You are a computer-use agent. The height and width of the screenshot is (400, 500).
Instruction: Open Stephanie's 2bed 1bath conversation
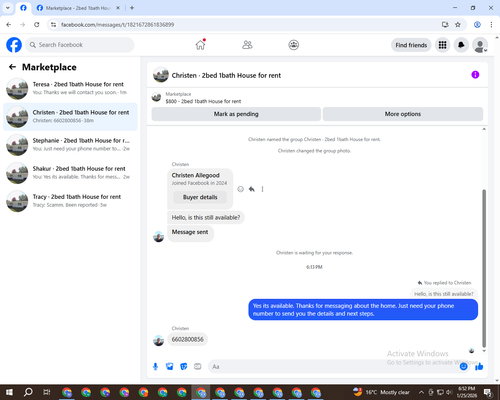pos(70,145)
